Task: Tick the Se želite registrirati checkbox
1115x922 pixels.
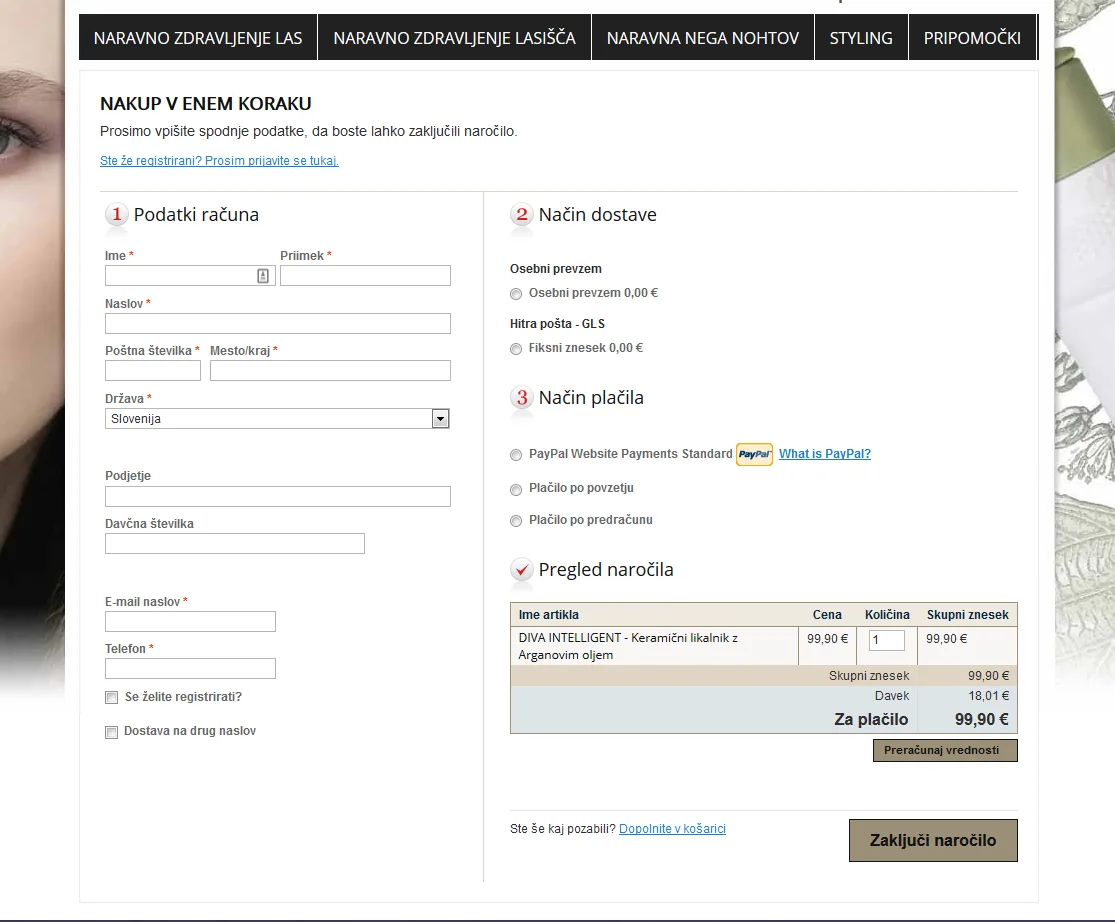Action: tap(112, 697)
